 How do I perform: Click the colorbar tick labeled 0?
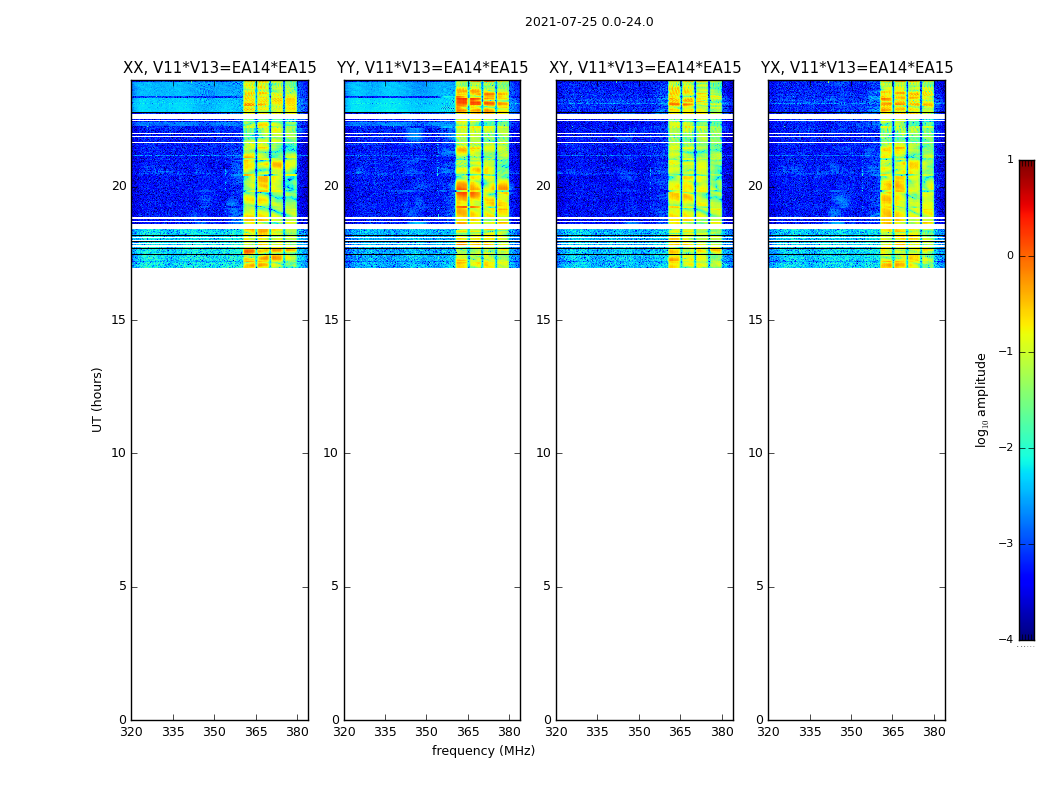[x=1010, y=256]
